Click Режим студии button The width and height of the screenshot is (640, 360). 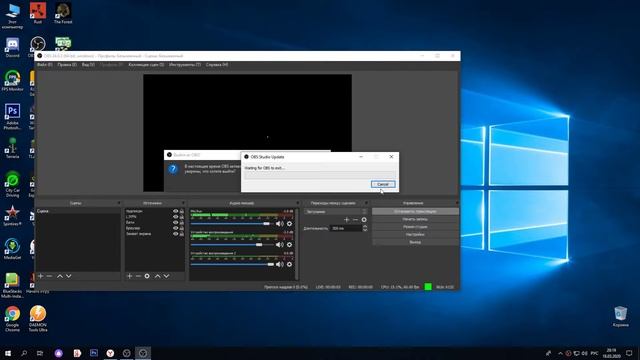point(415,227)
